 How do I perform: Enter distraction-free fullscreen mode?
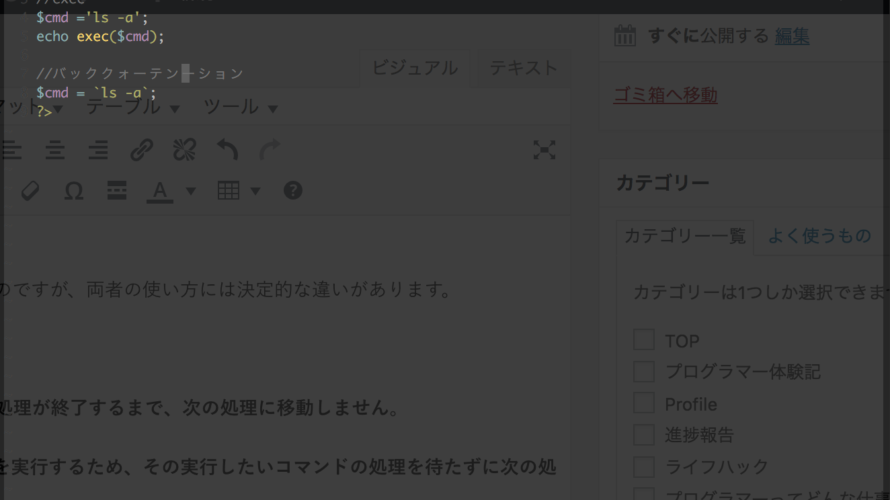click(x=544, y=150)
